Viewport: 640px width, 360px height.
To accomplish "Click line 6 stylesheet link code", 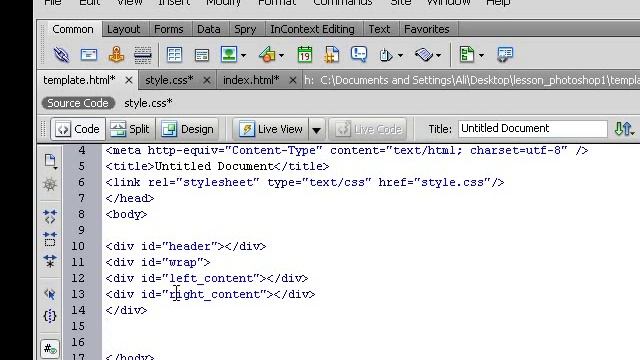I will [x=305, y=182].
